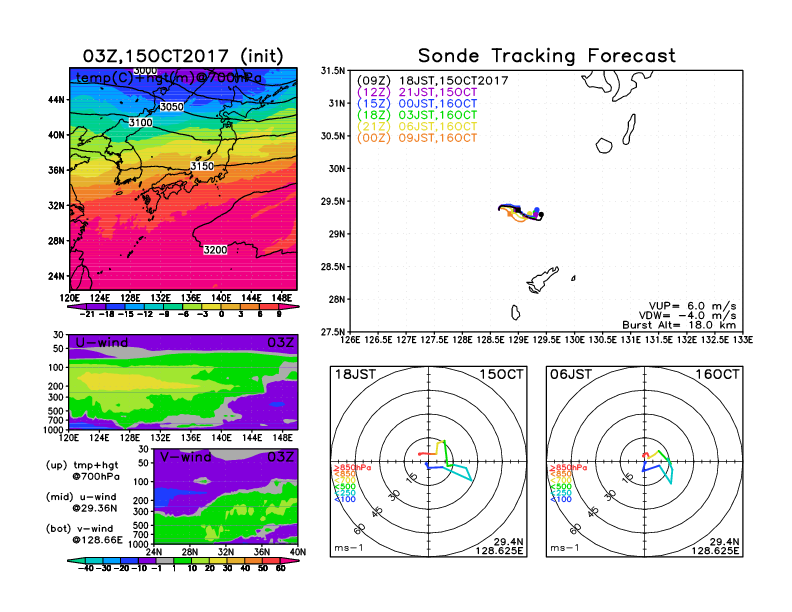Image resolution: width=792 pixels, height=612 pixels.
Task: Click the '-40' label on wind colorbar
Action: pyautogui.click(x=86, y=568)
